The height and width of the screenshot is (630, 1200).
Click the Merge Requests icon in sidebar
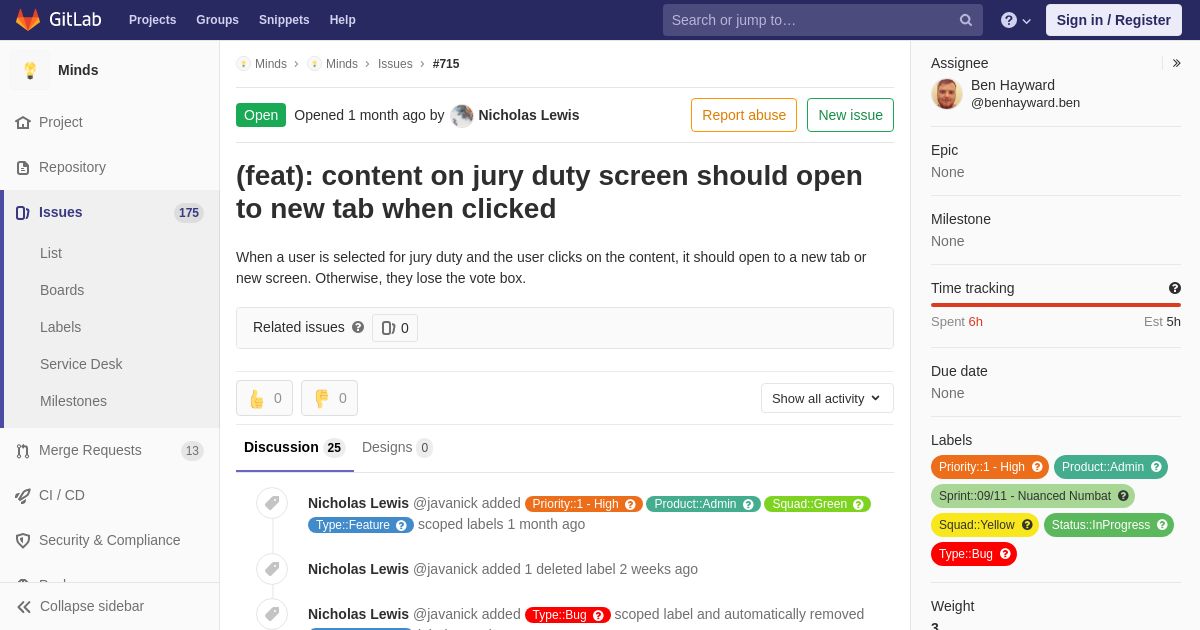[x=23, y=450]
